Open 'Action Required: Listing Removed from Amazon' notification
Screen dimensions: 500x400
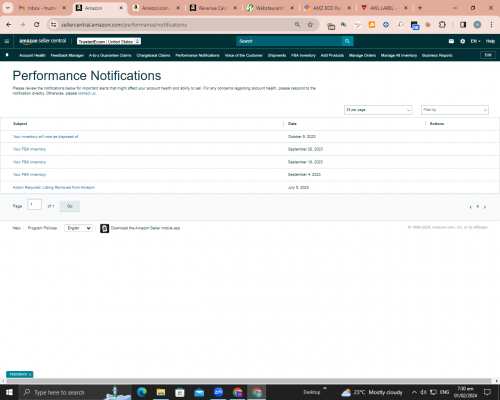pos(54,187)
